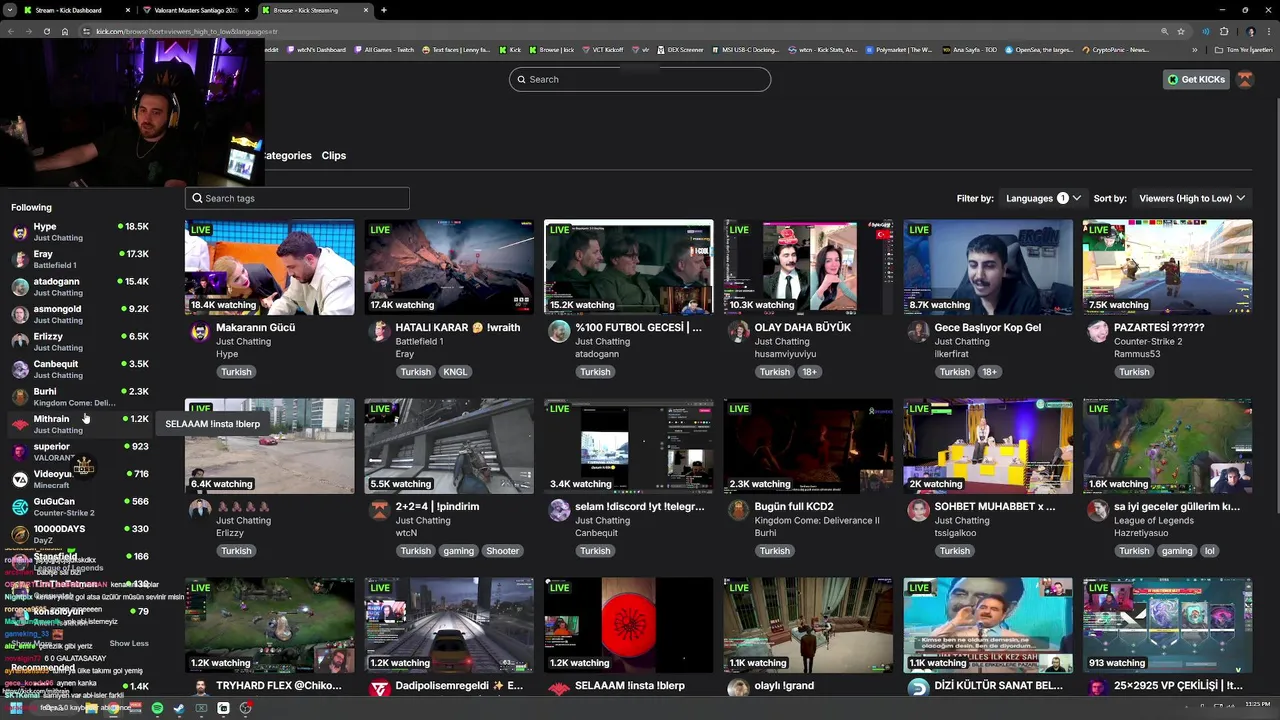
Task: Open the DEX Screener bookmark
Action: (x=680, y=49)
